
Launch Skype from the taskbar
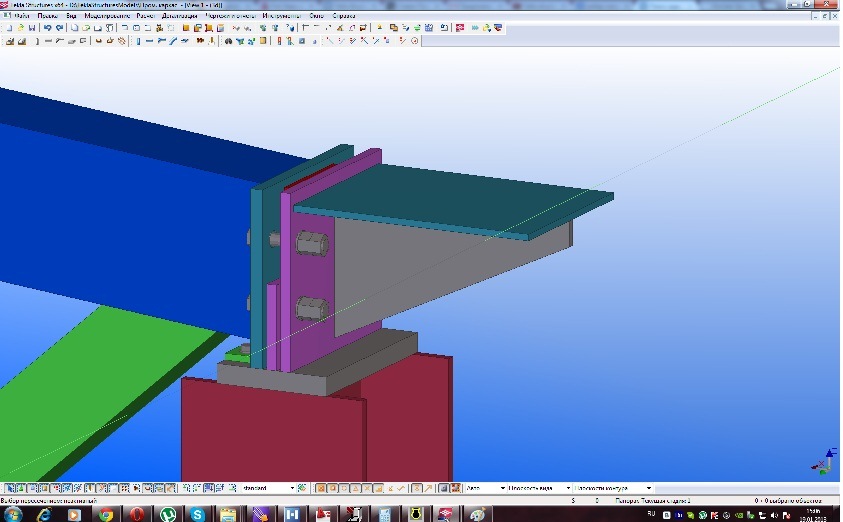(197, 513)
